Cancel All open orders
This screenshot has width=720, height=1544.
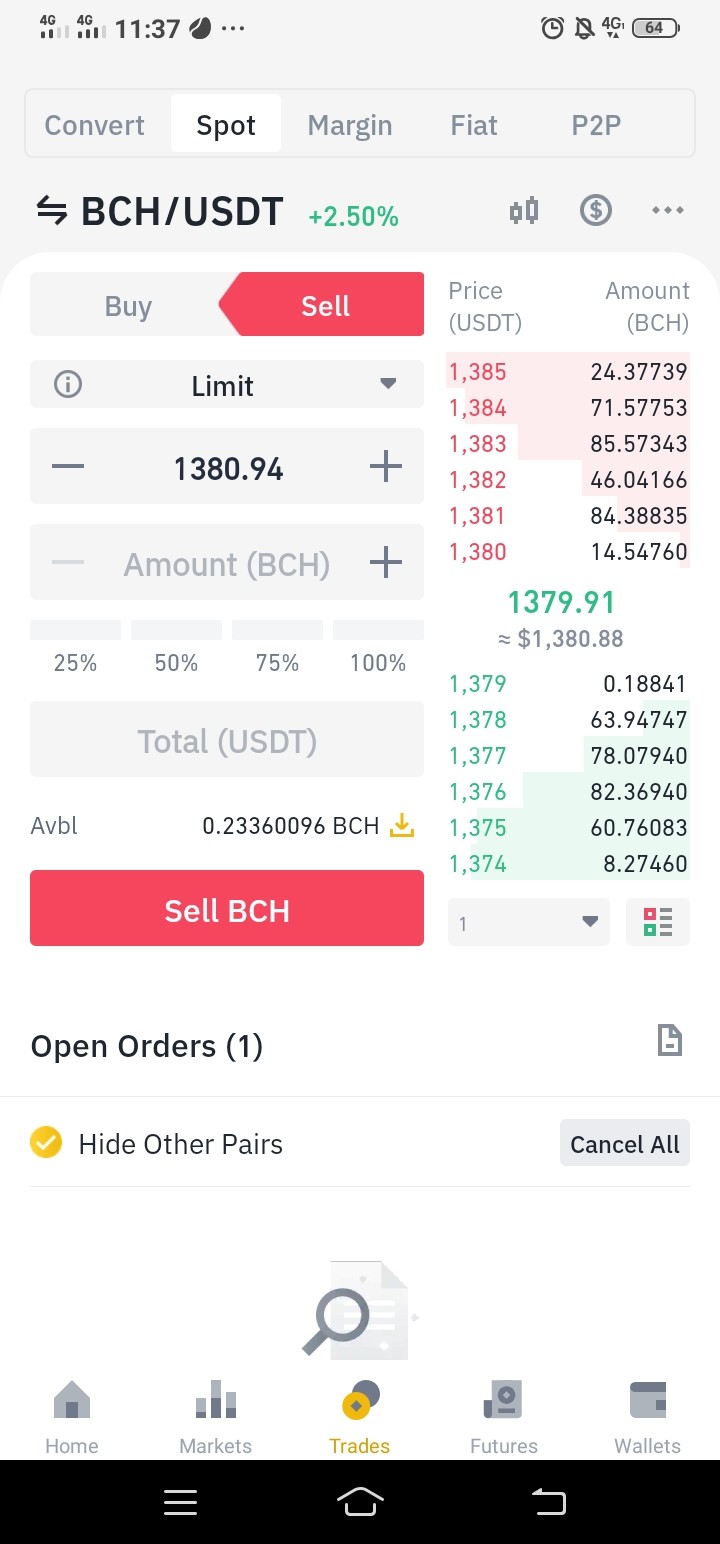coord(624,1144)
